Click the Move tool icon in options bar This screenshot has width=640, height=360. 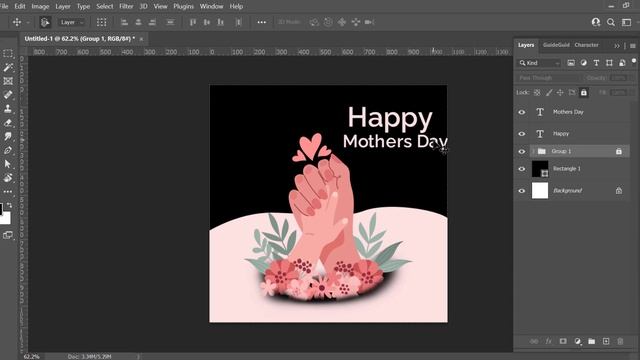point(17,22)
